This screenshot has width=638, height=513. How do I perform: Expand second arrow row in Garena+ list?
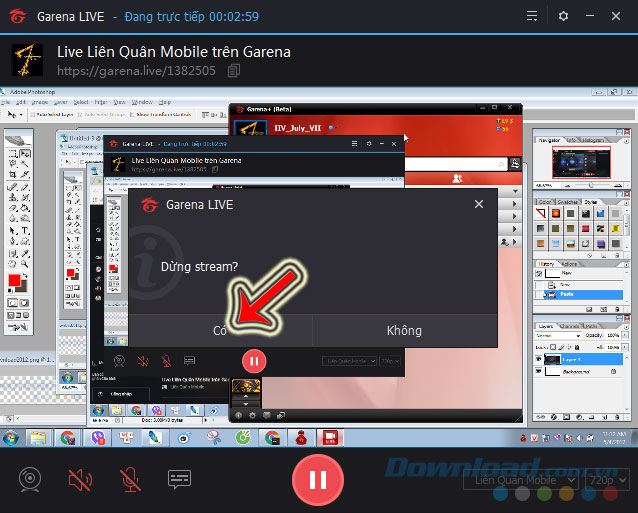(515, 216)
